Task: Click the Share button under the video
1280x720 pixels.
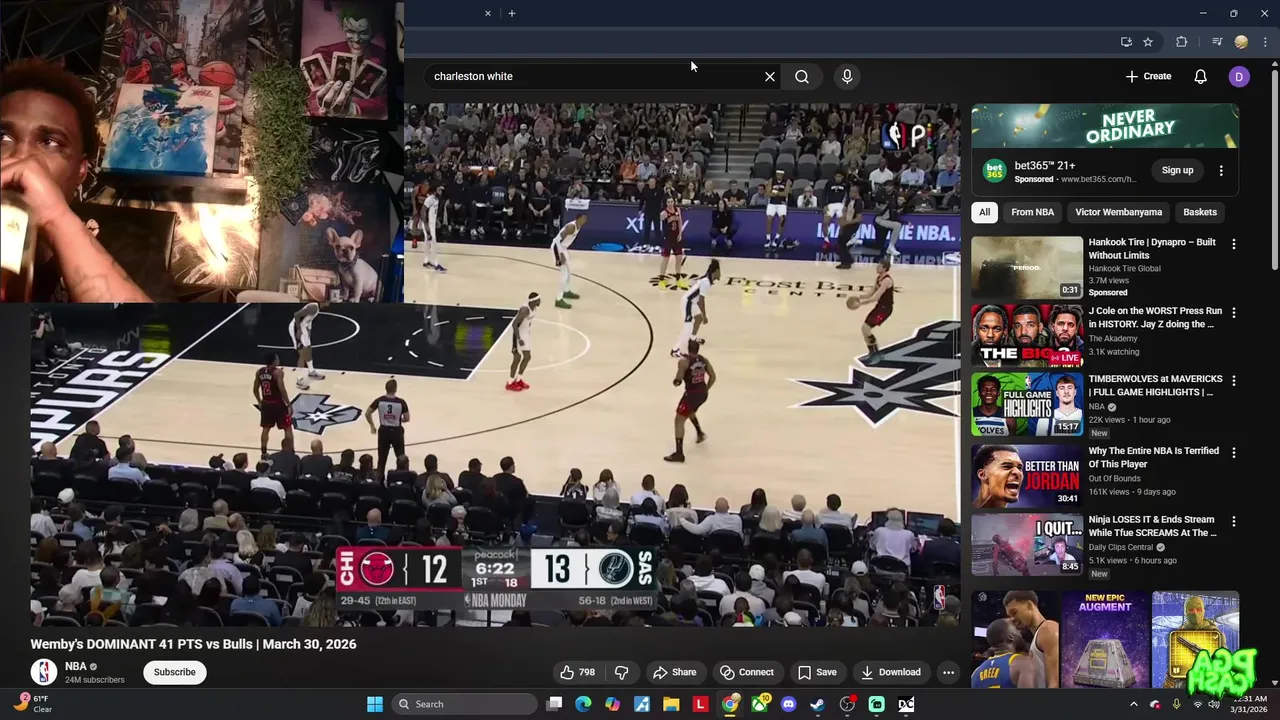Action: point(674,672)
